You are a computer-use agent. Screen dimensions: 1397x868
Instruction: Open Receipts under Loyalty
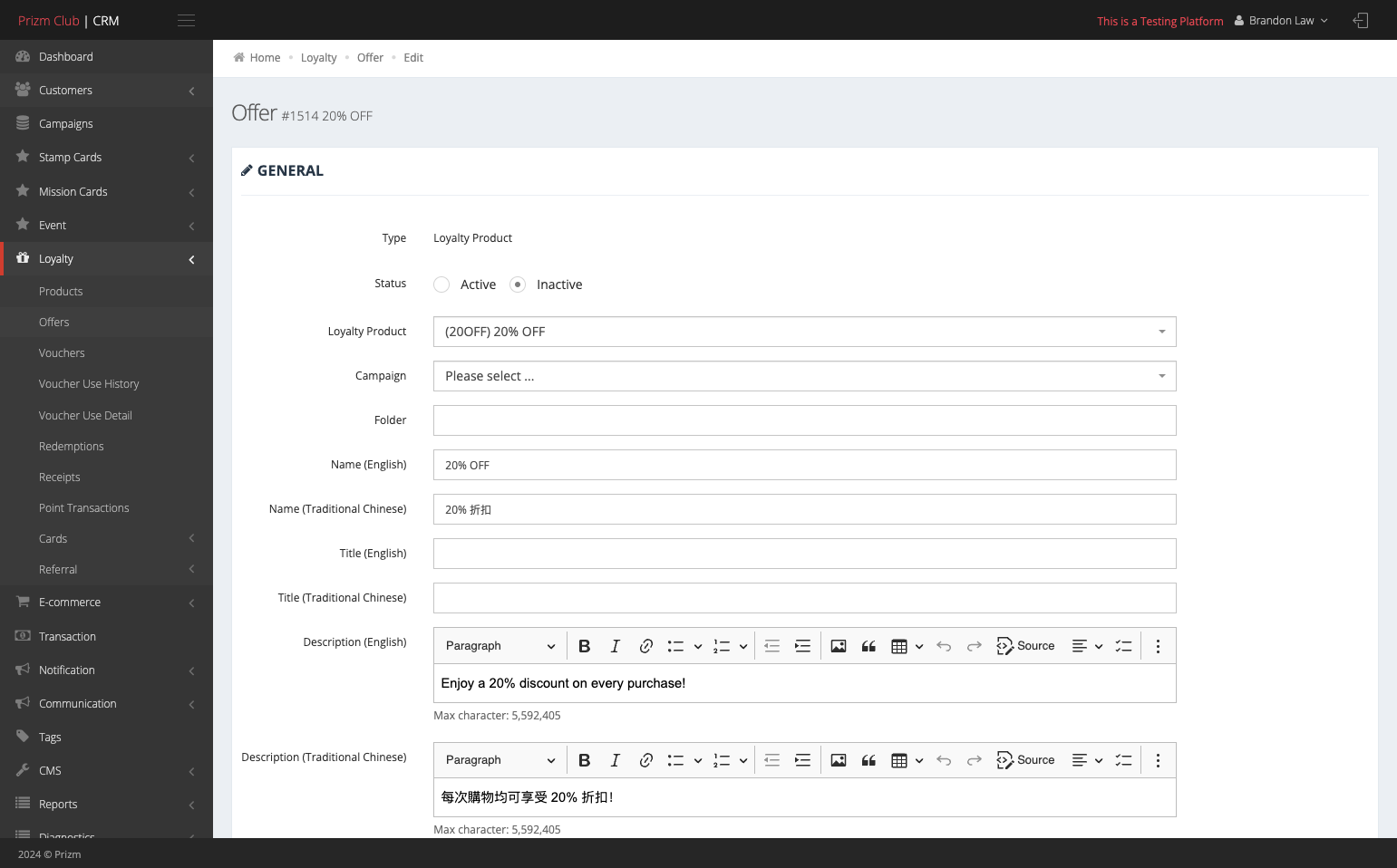click(x=60, y=477)
